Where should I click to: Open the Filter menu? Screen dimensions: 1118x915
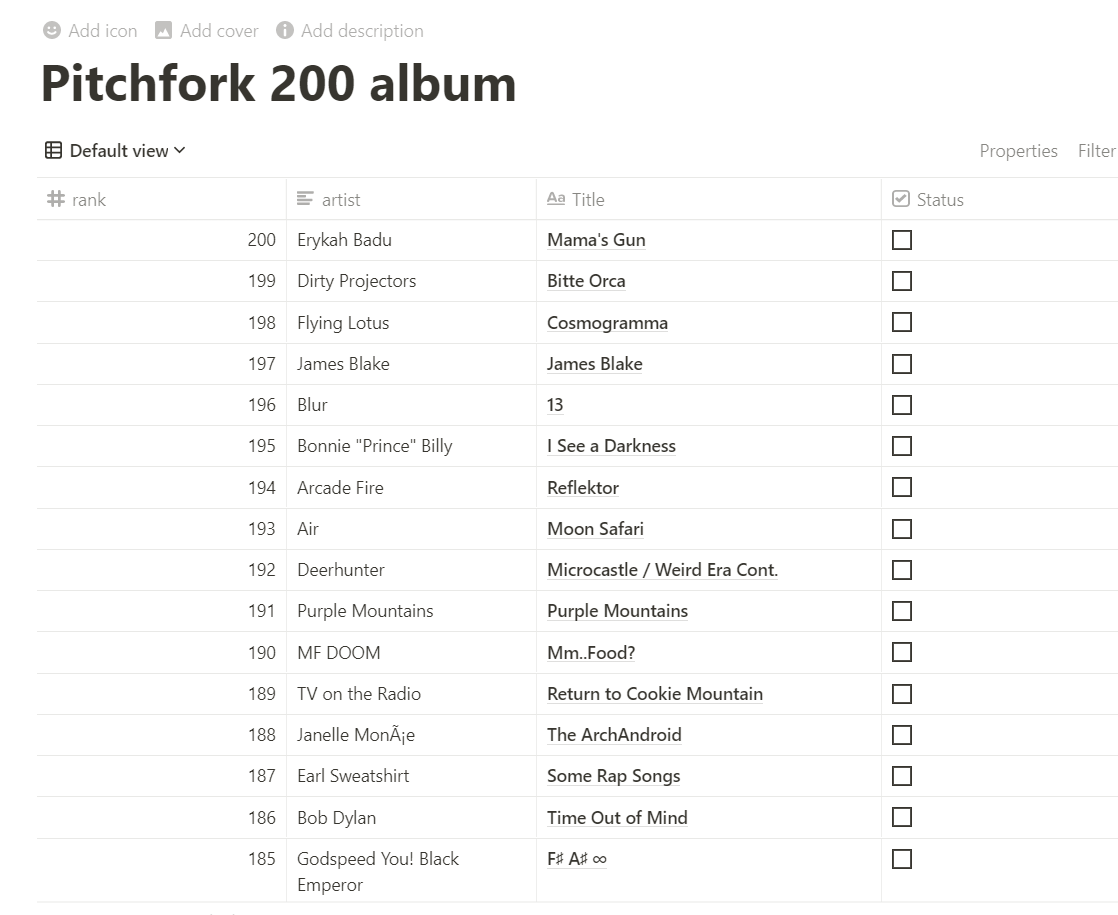point(1096,150)
